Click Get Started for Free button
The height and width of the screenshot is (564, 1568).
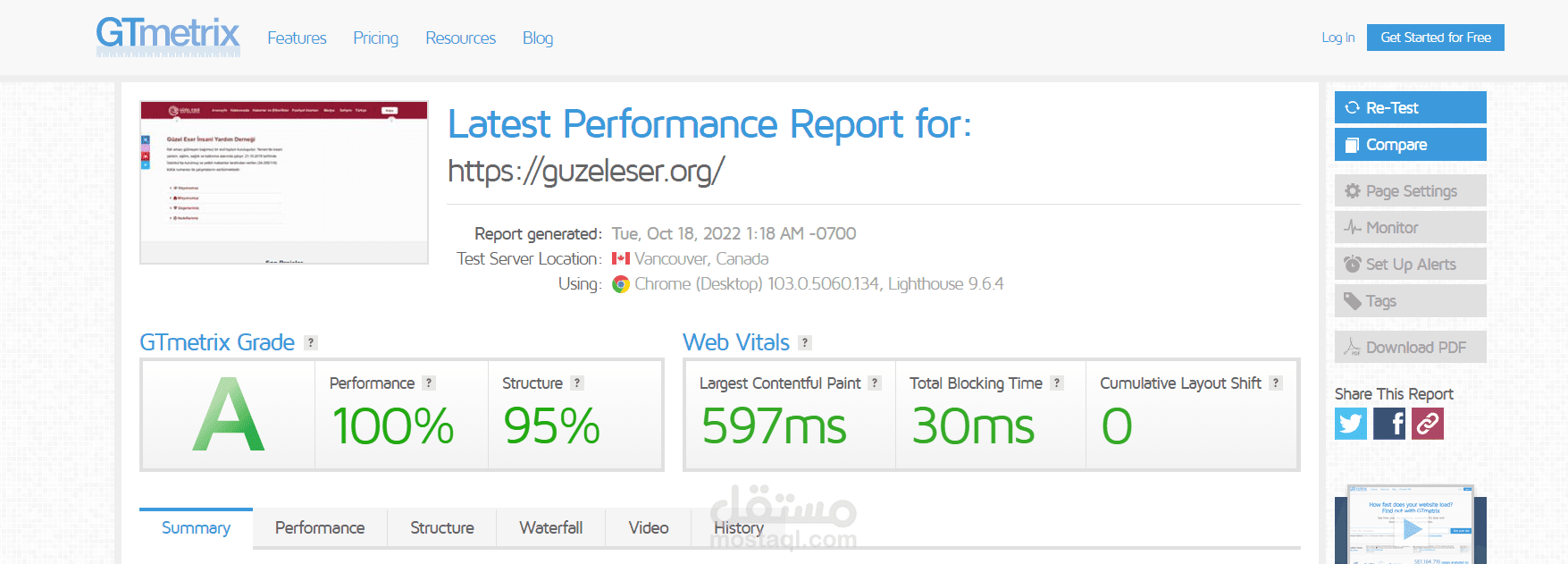(1435, 38)
